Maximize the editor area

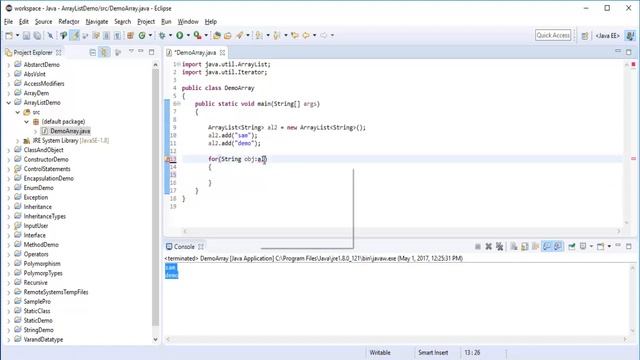coord(629,52)
